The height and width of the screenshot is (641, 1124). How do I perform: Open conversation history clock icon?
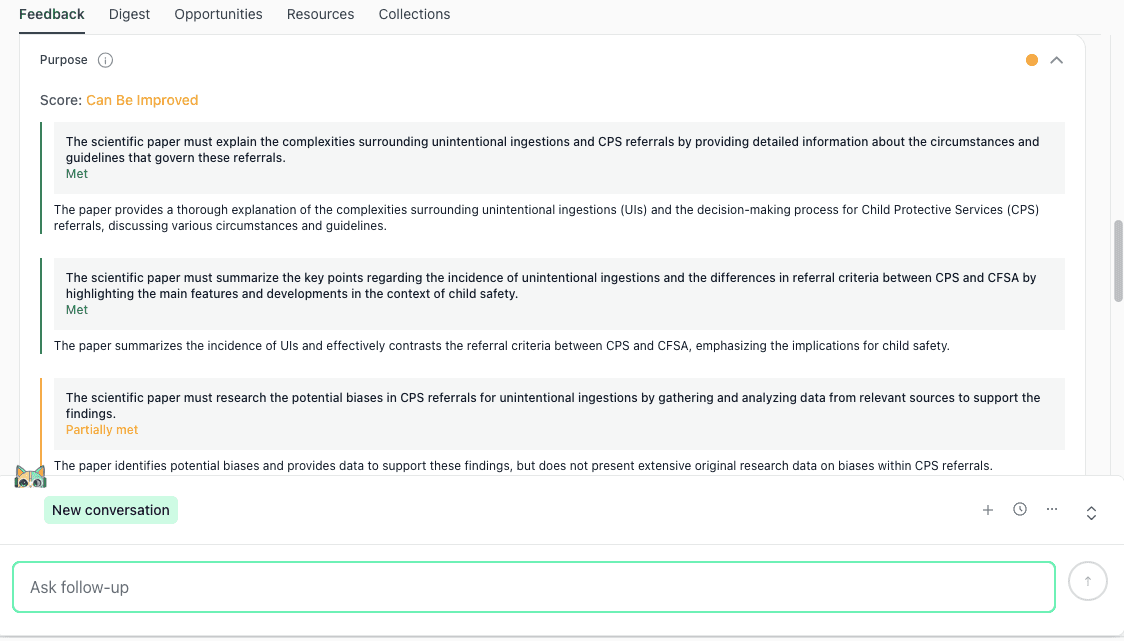(x=1020, y=509)
